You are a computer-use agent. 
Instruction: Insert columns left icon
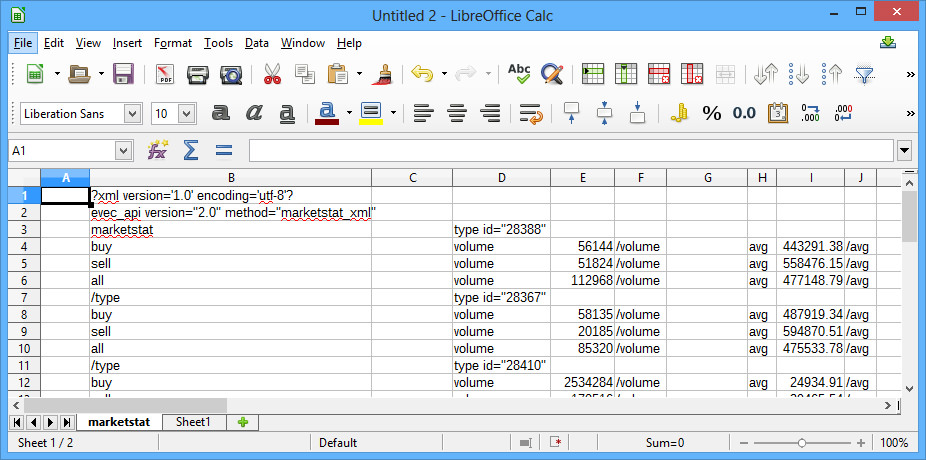point(626,74)
